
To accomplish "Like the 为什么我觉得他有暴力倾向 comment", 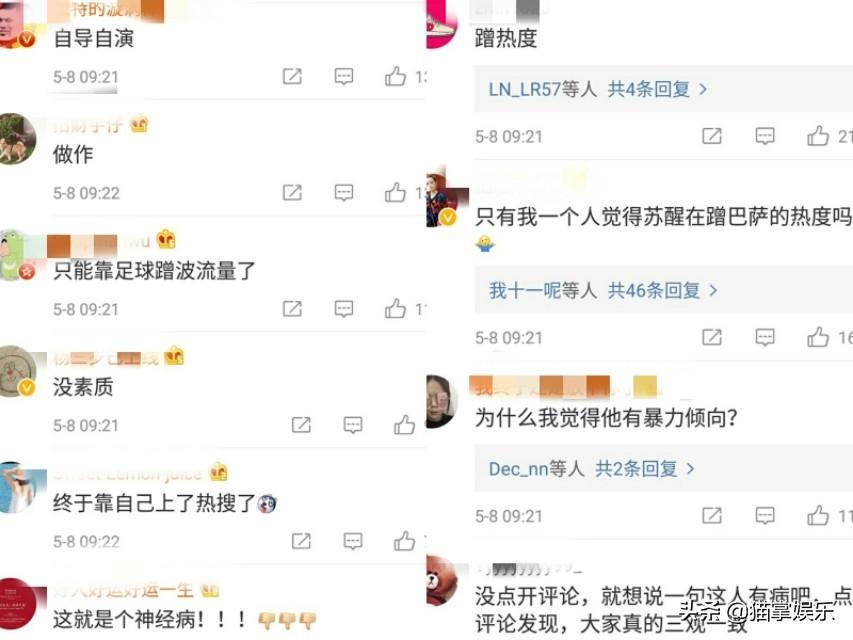I will (818, 515).
